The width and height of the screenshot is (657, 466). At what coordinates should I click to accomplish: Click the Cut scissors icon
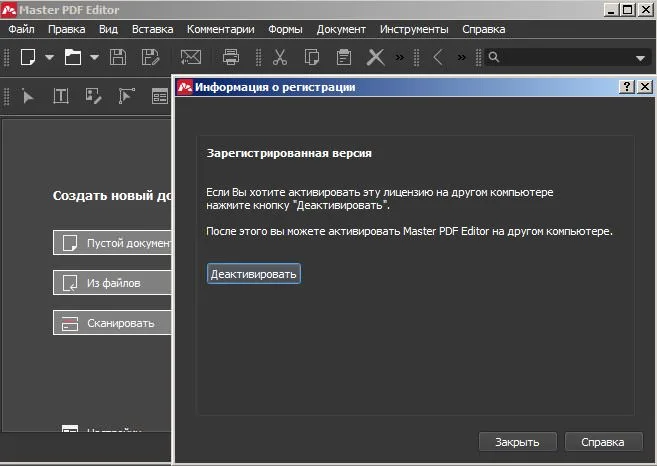pyautogui.click(x=279, y=57)
